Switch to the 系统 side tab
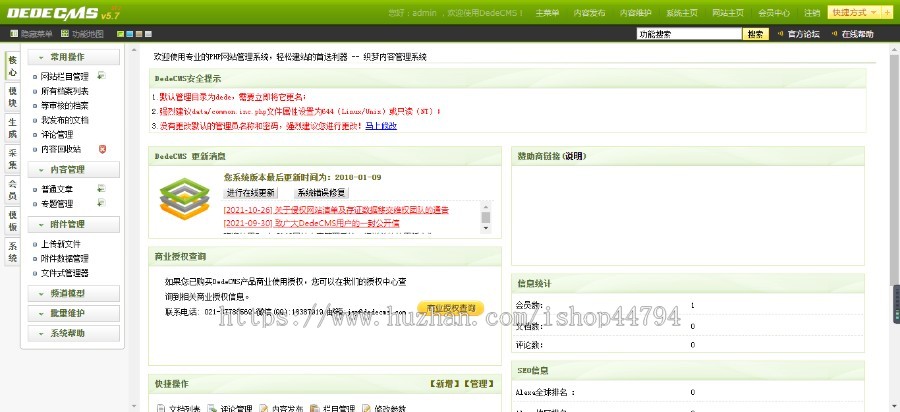This screenshot has width=900, height=412. click(13, 251)
